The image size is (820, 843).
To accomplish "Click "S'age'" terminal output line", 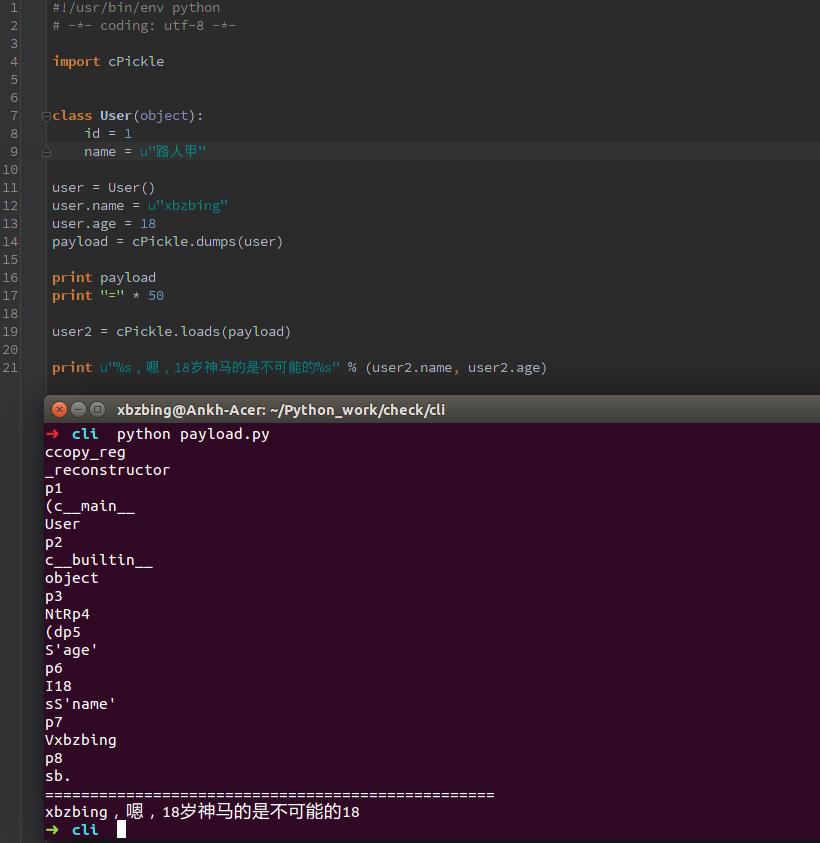I will 71,650.
